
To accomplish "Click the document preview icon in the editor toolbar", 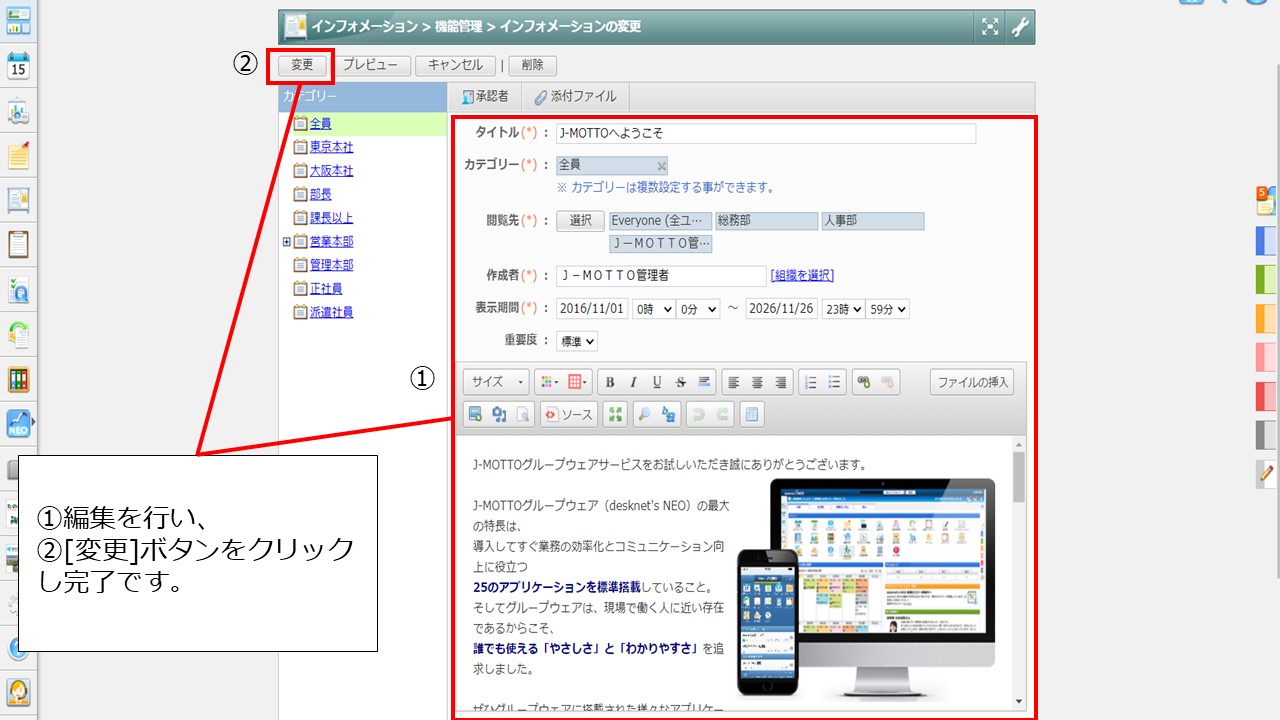I will [523, 414].
